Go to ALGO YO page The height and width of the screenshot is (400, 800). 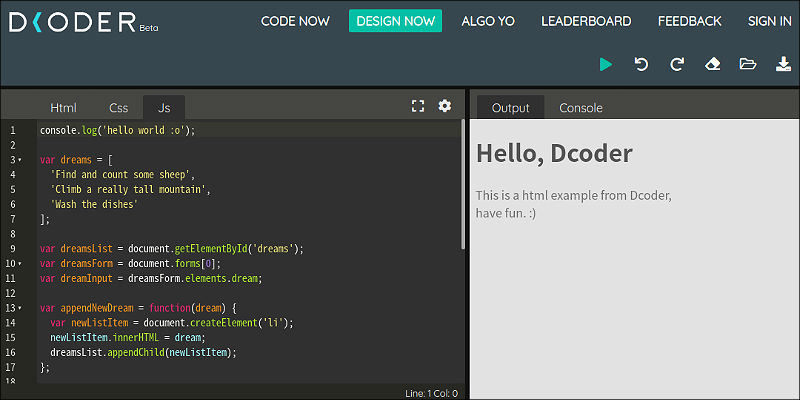pos(488,21)
